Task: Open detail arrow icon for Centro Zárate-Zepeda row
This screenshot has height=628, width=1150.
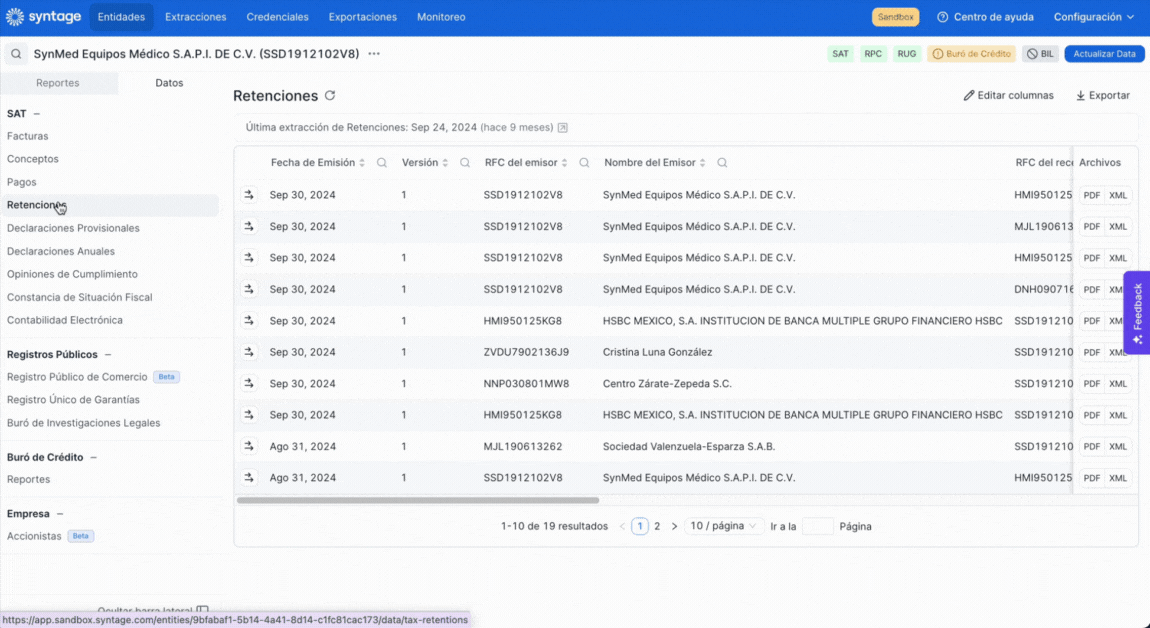Action: [249, 384]
